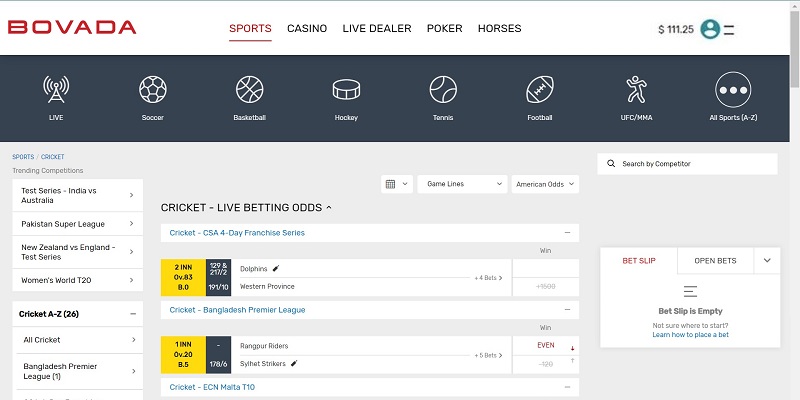The image size is (800, 400).
Task: Click the SPORTS breadcrumb link
Action: click(x=23, y=157)
